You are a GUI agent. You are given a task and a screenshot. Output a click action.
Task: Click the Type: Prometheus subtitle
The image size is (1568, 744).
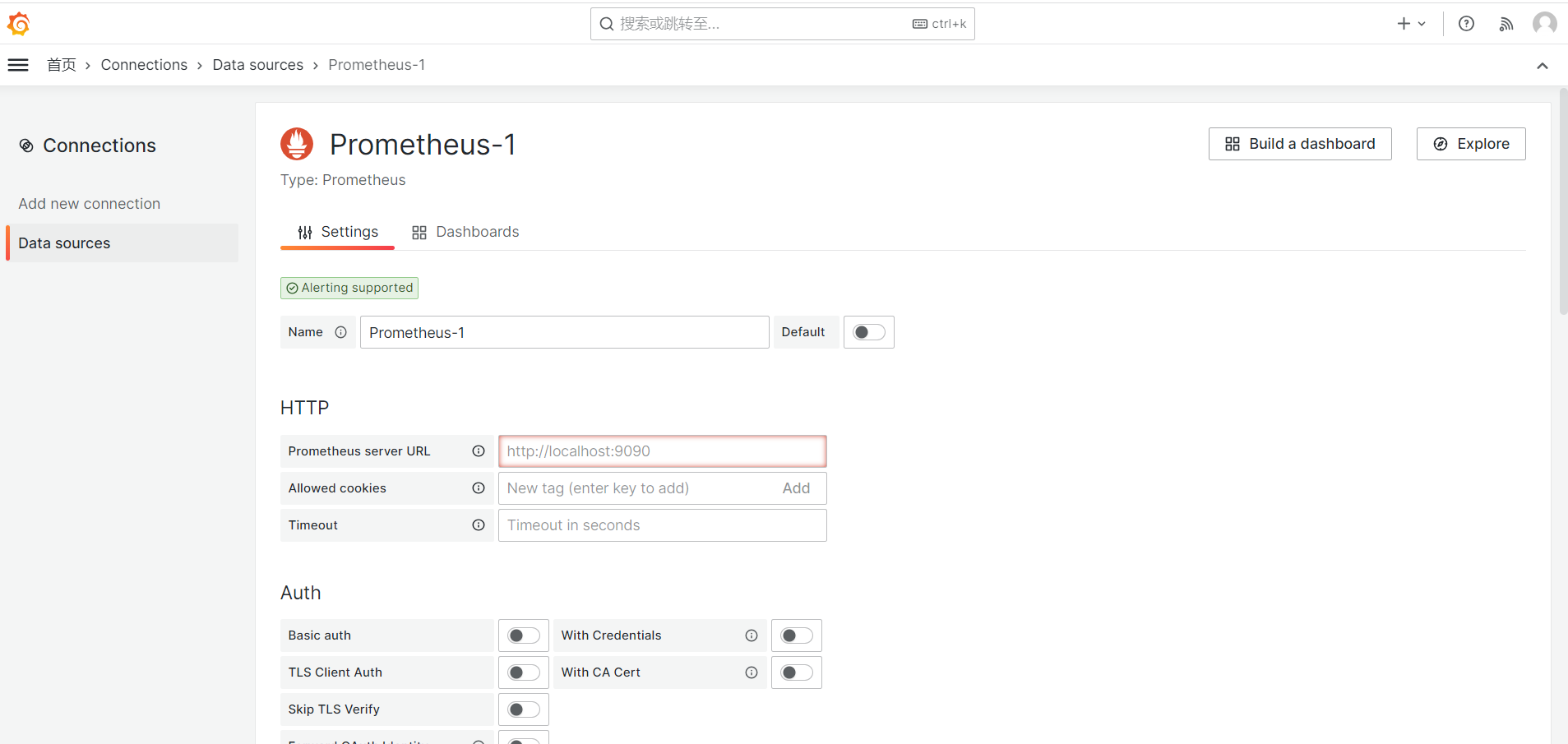pos(343,180)
